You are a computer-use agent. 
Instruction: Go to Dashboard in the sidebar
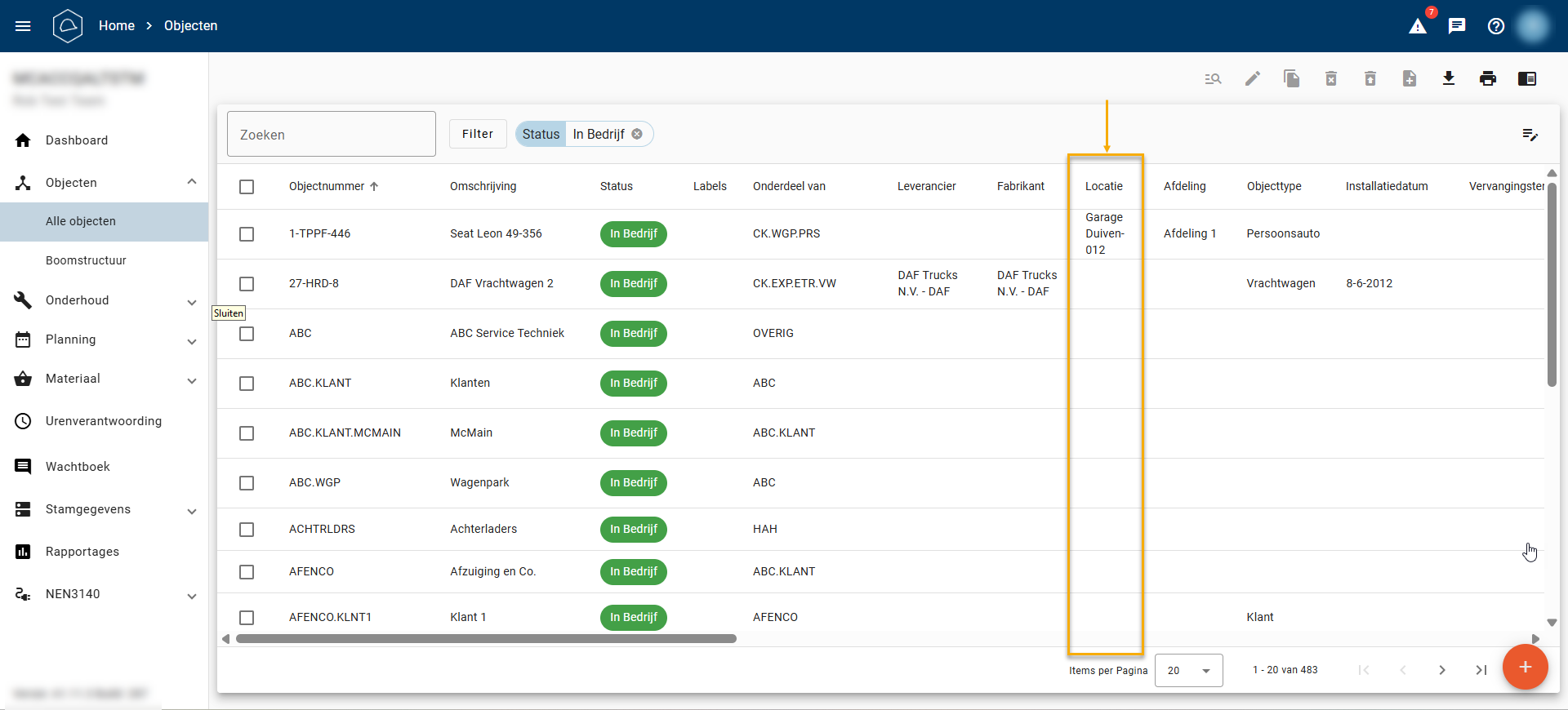(77, 140)
